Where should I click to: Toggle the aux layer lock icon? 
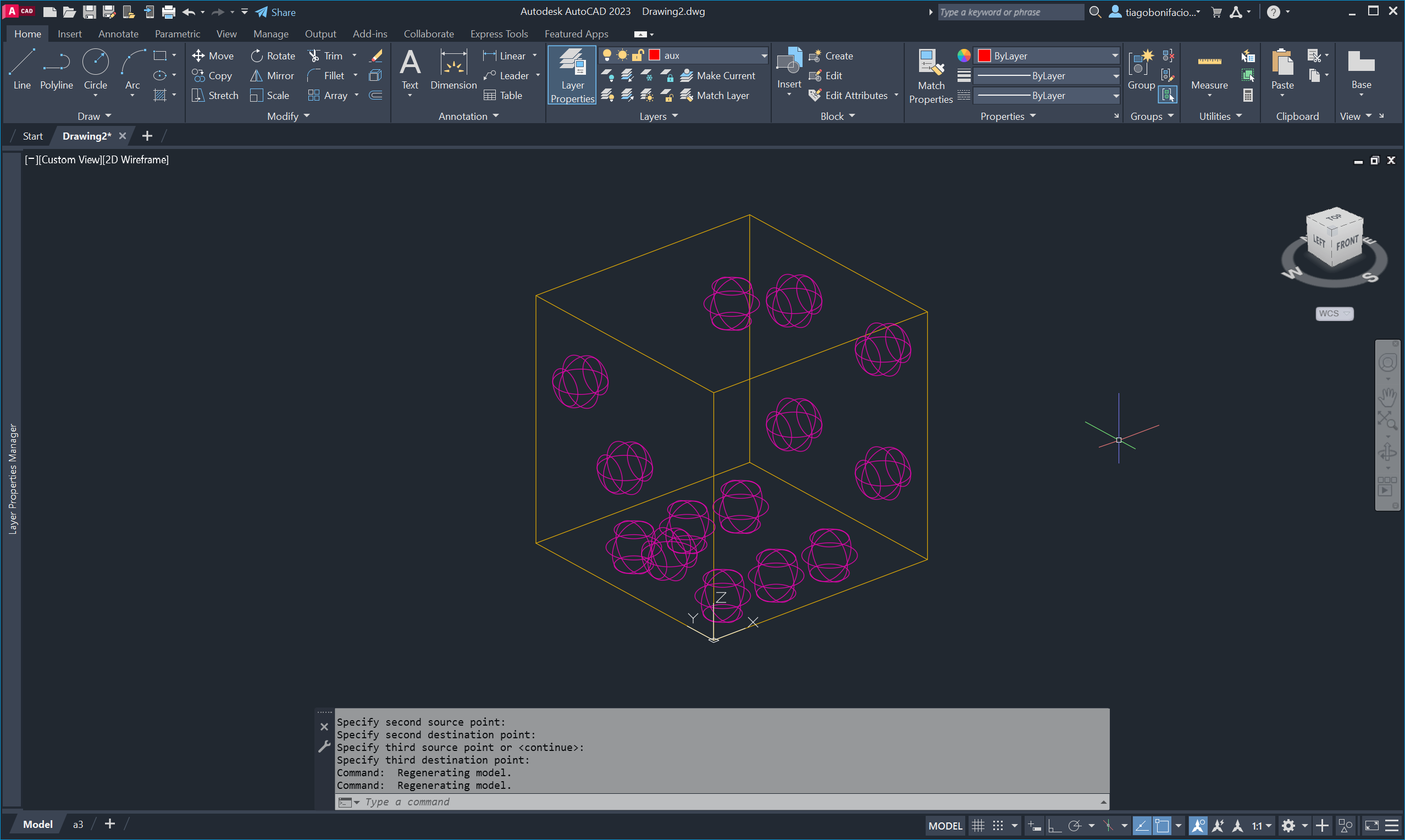638,55
